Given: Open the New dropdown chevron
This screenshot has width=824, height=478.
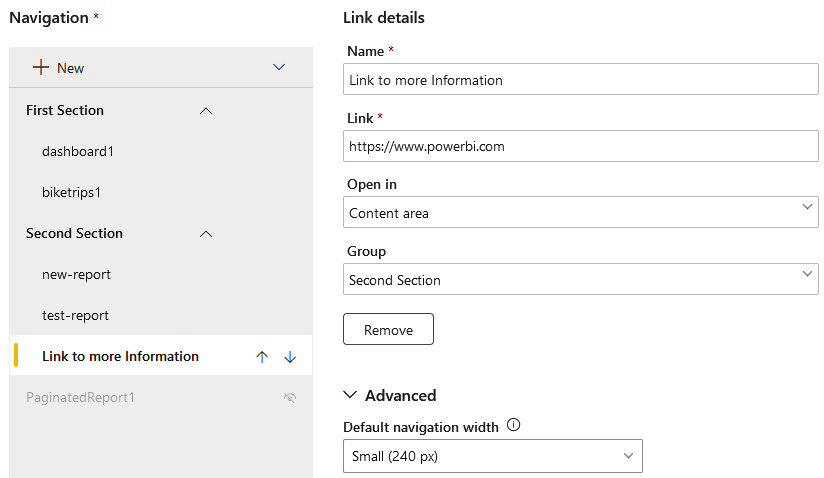Looking at the screenshot, I should [x=279, y=67].
